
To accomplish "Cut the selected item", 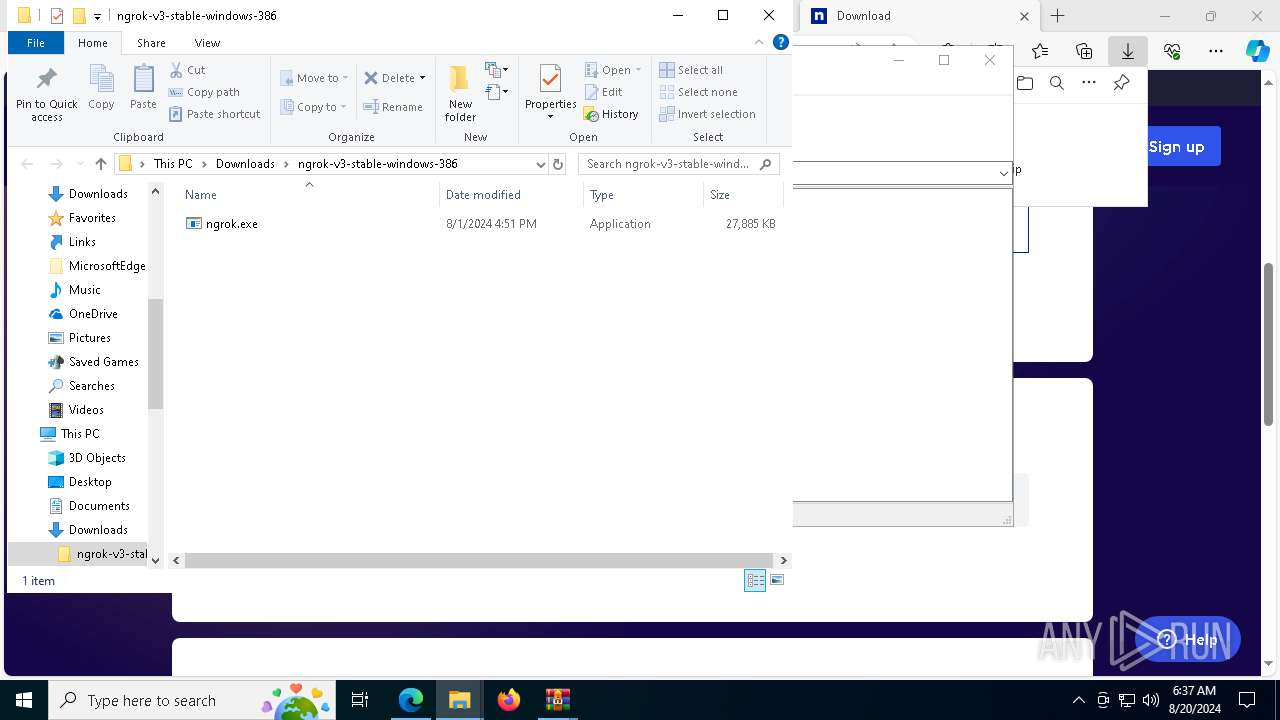I will click(187, 70).
